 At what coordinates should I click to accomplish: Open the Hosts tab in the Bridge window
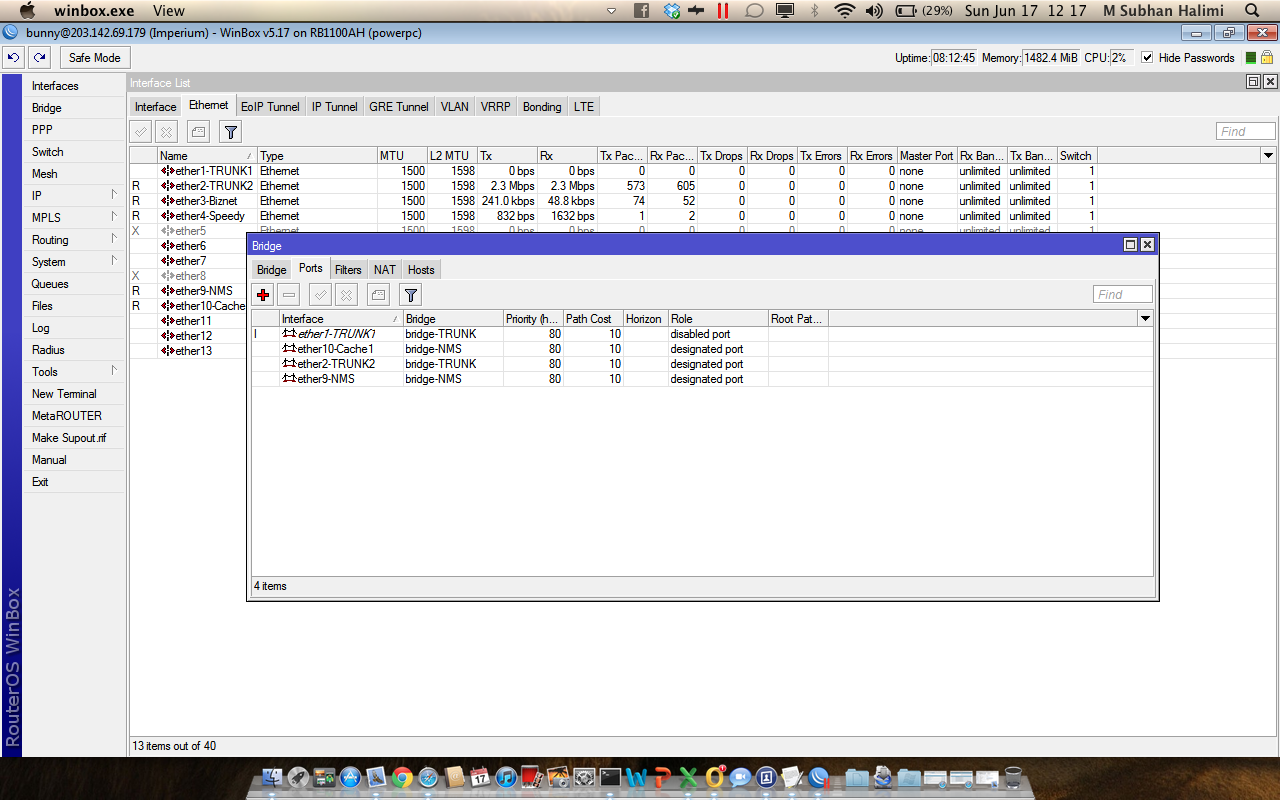tap(420, 269)
